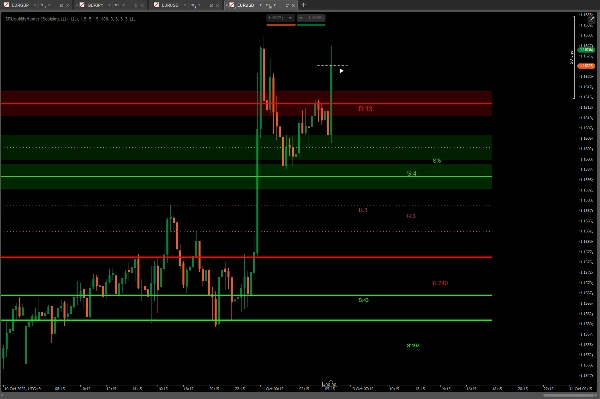Select the orange ask price tag on price axis
This screenshot has width=600, height=399.
[x=586, y=66]
